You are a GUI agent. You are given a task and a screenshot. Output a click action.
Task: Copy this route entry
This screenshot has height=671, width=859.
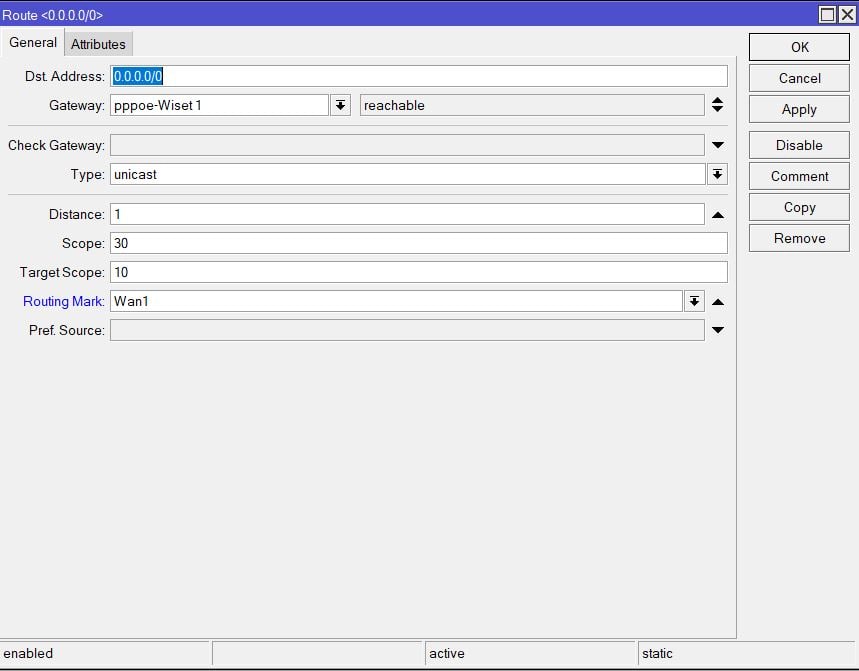tap(799, 208)
